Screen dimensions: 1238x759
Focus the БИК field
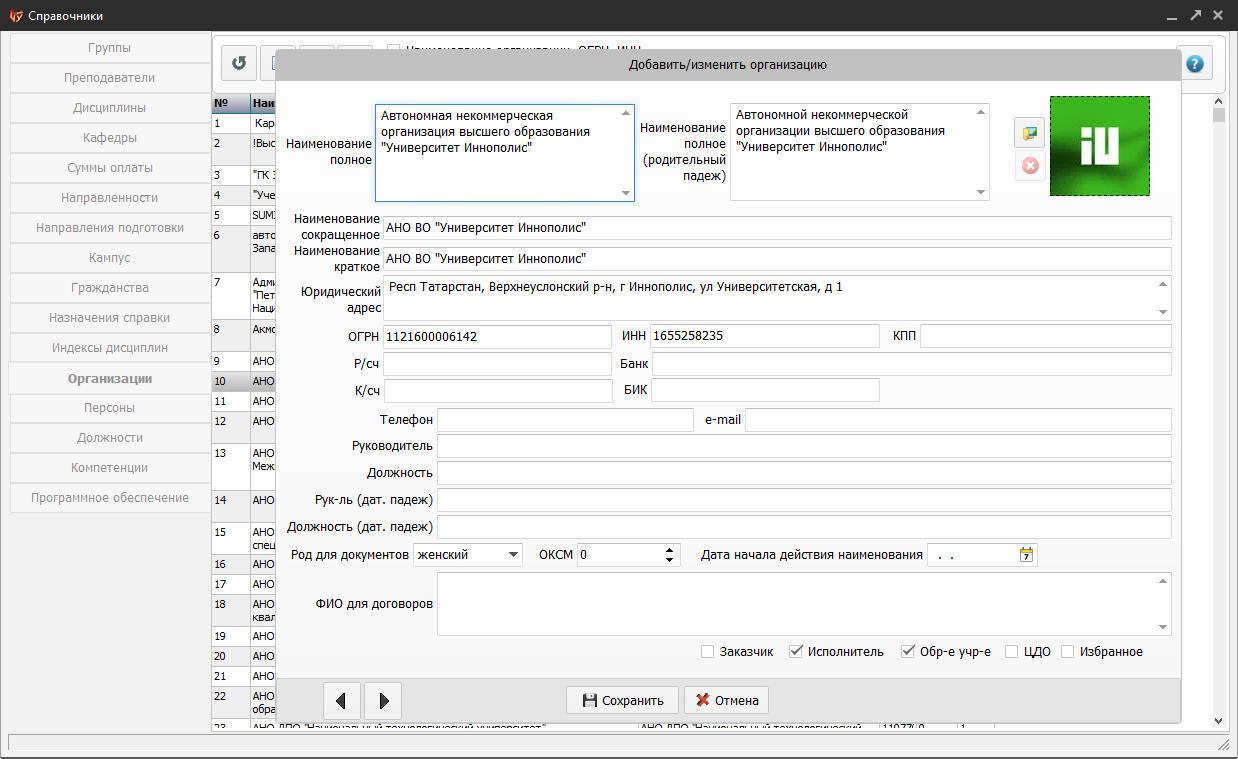tap(765, 390)
